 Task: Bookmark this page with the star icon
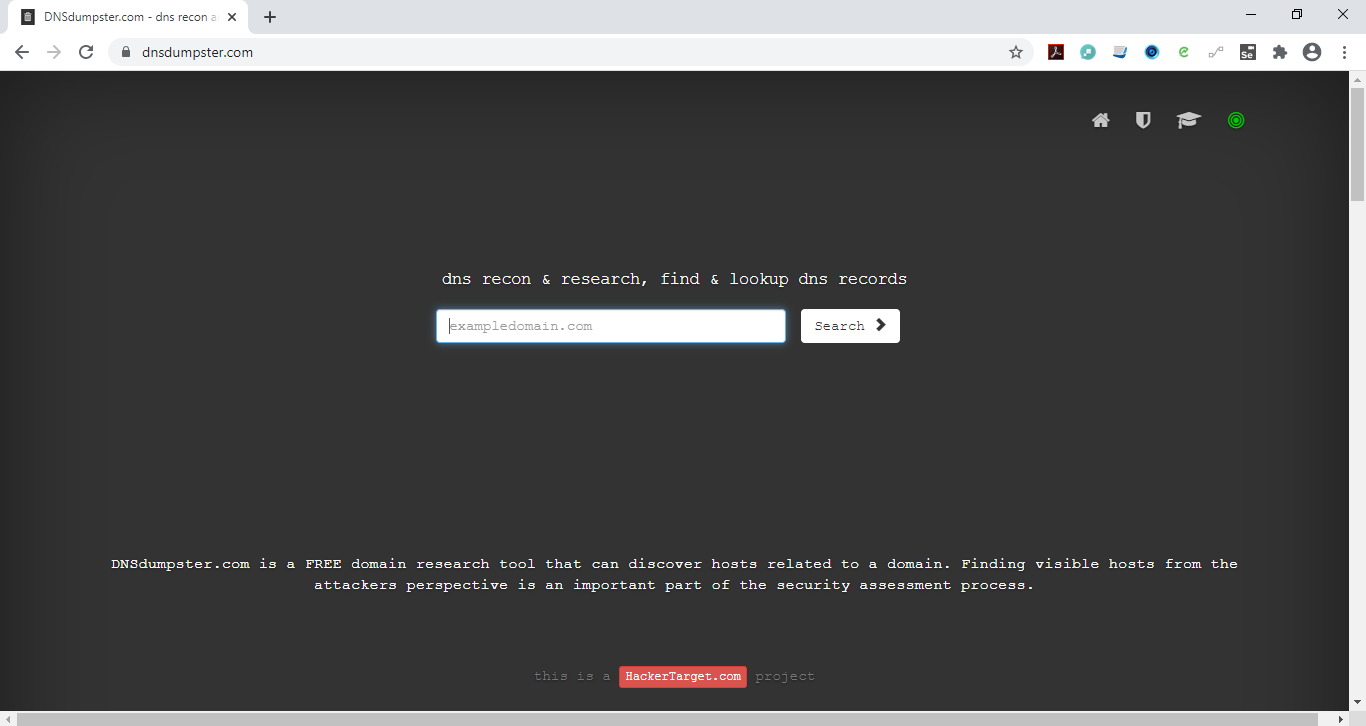click(1016, 52)
